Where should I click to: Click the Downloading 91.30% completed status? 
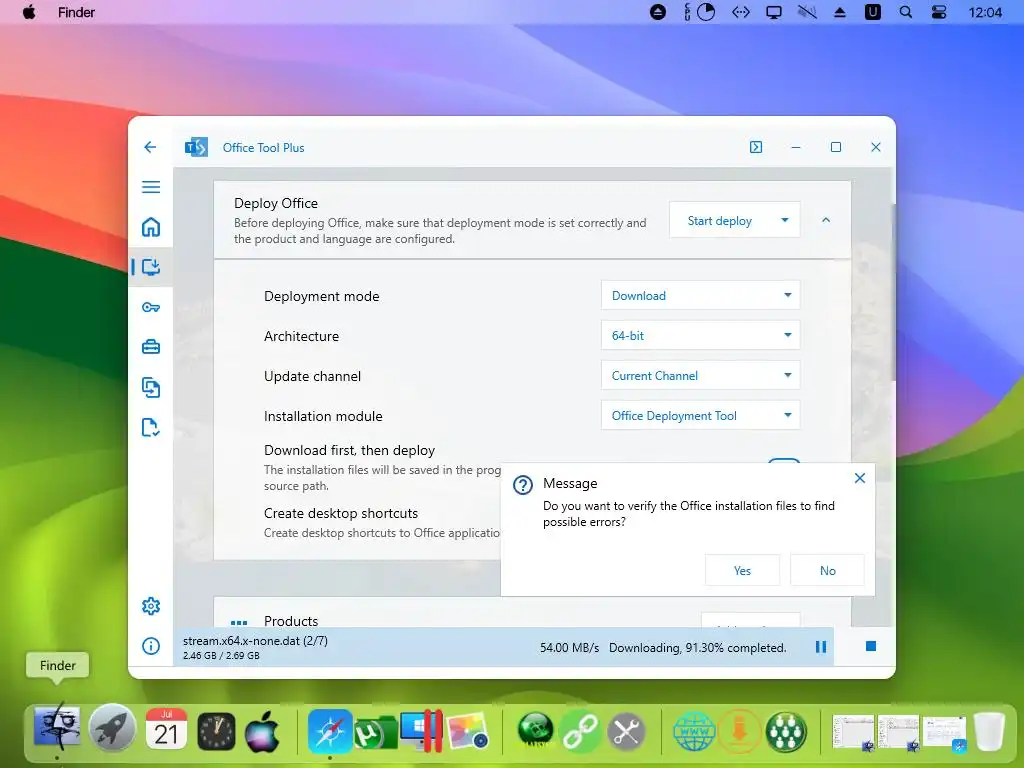pyautogui.click(x=697, y=647)
